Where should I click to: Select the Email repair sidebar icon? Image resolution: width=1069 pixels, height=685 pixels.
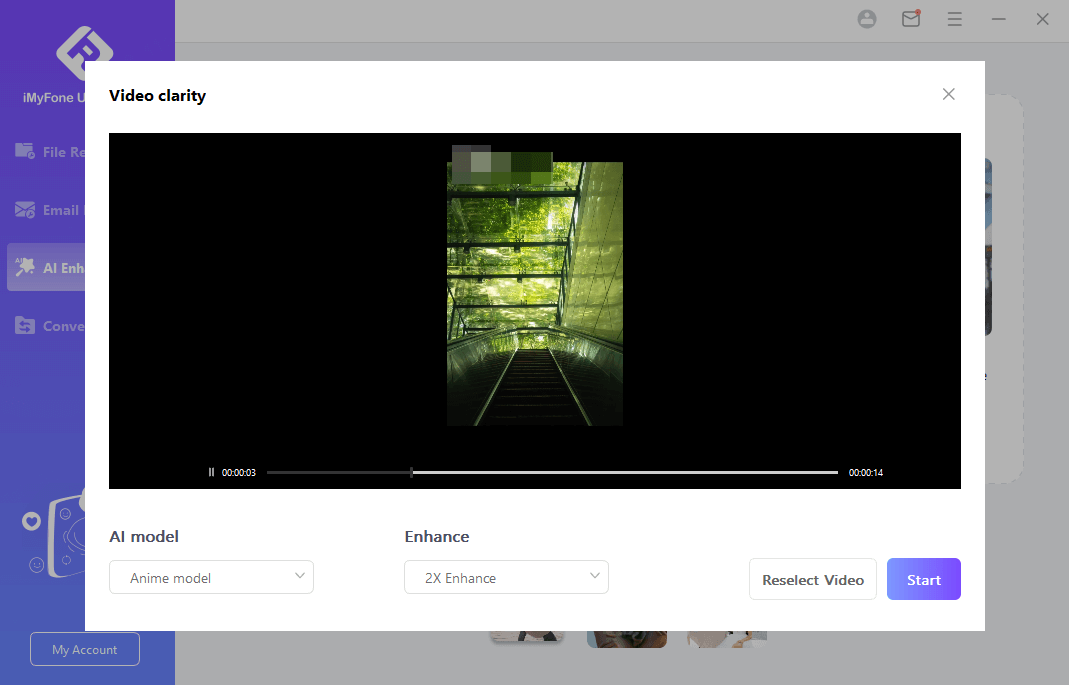(x=26, y=210)
